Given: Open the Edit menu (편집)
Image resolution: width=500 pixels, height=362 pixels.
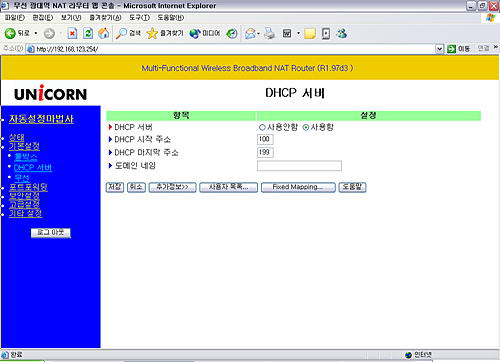Looking at the screenshot, I should point(43,18).
